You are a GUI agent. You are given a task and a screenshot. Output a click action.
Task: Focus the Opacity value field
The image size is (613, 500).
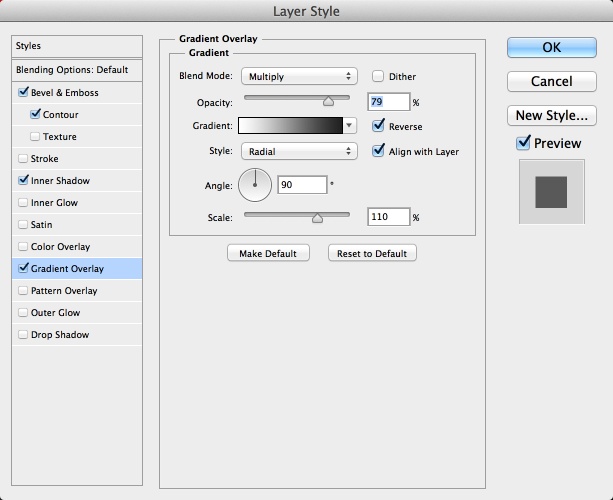click(389, 102)
